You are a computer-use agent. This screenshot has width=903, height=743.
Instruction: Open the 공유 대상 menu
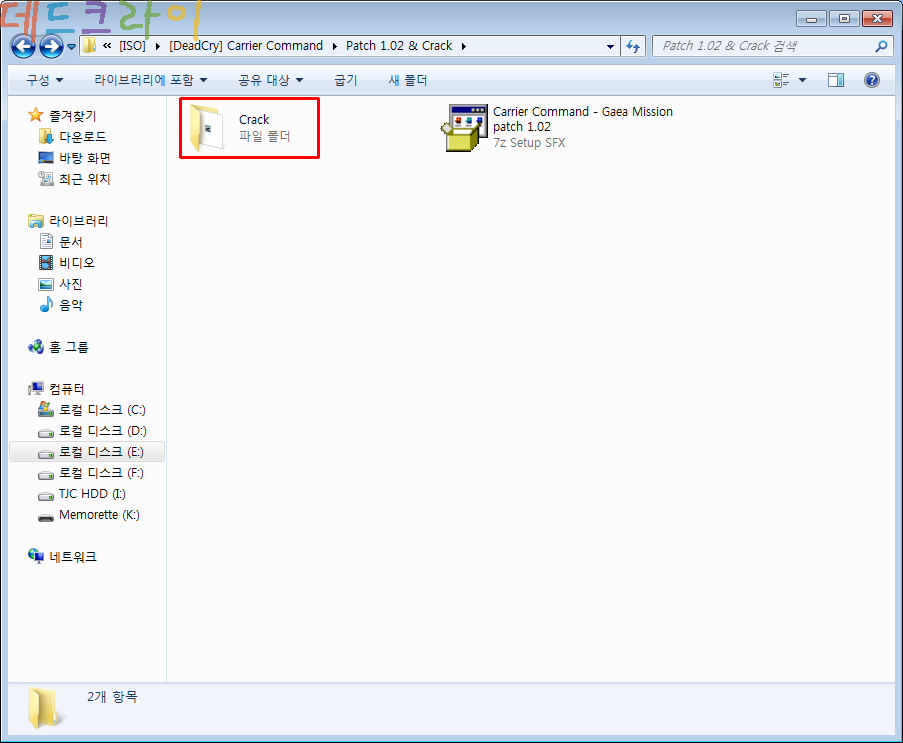pyautogui.click(x=270, y=80)
